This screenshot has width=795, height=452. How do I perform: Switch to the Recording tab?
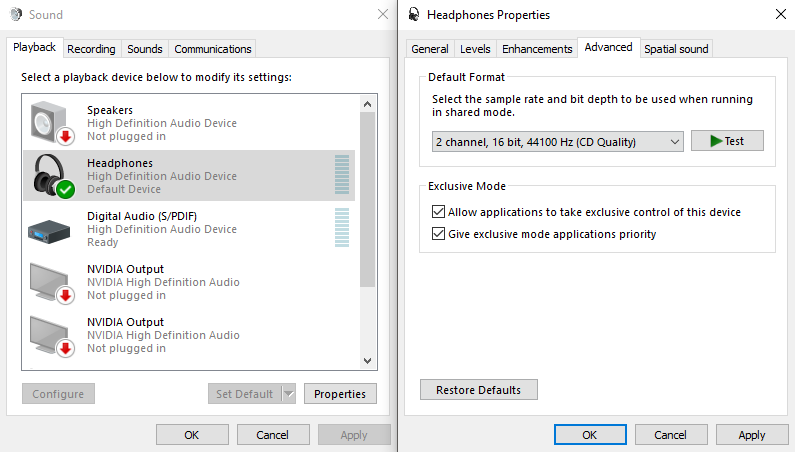point(91,49)
